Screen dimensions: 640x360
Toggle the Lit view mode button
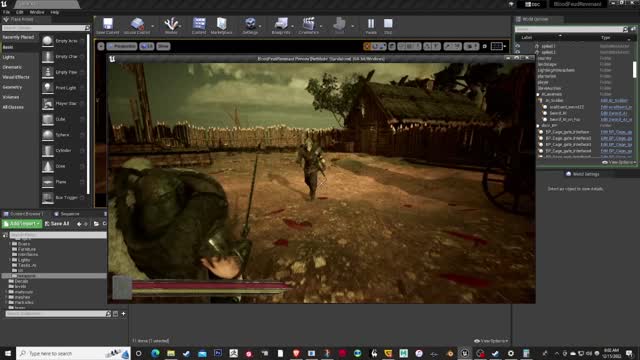click(147, 46)
